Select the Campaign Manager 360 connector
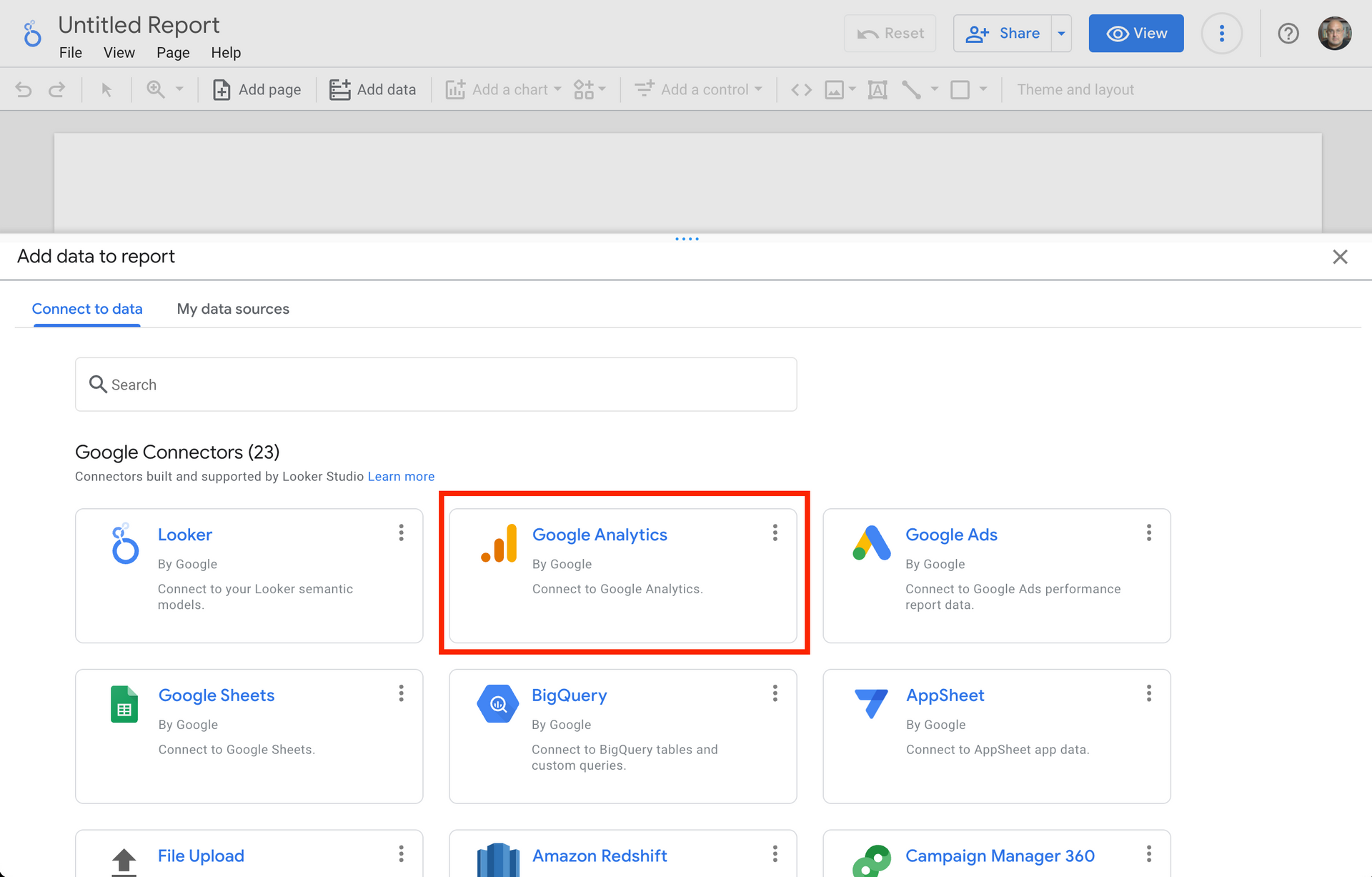Screen dimensions: 1372x877 (997, 853)
